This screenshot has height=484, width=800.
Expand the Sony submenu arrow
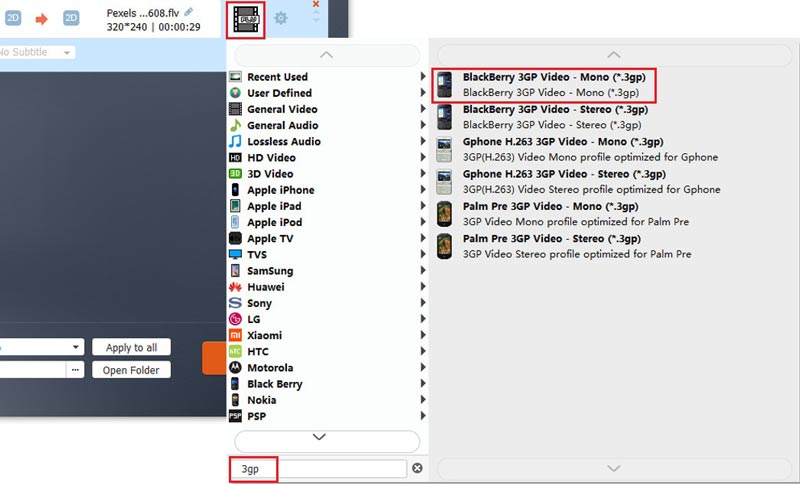pyautogui.click(x=423, y=303)
